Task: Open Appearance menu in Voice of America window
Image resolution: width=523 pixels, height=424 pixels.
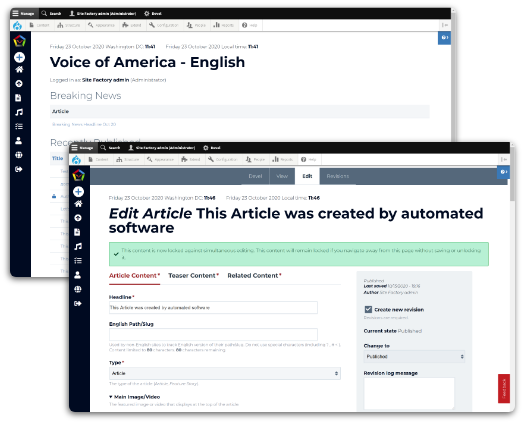Action: pos(101,25)
